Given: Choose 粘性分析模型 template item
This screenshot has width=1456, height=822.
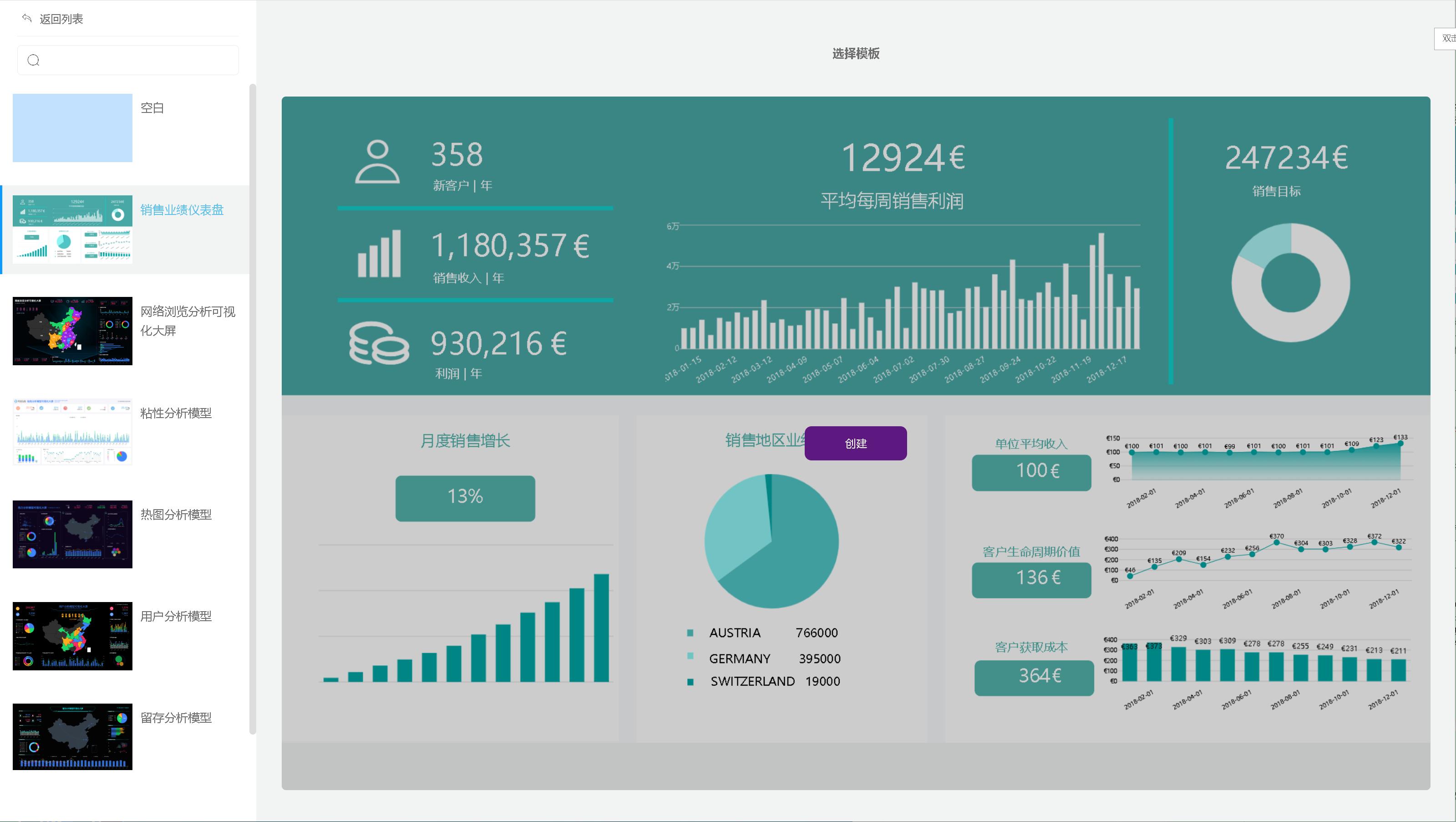Looking at the screenshot, I should pos(176,413).
